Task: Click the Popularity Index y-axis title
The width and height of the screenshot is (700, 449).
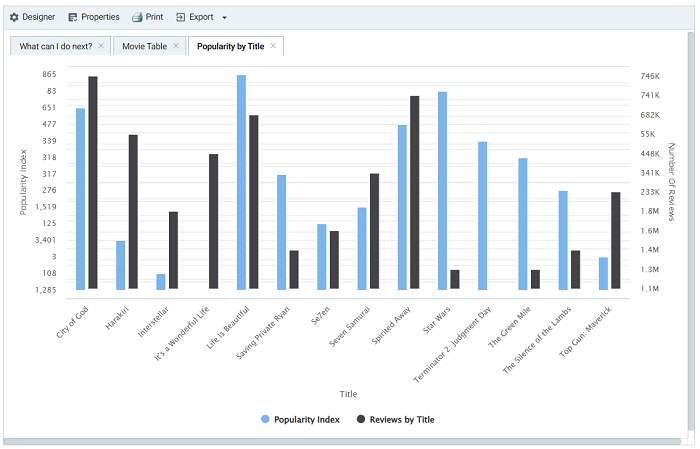Action: 24,181
